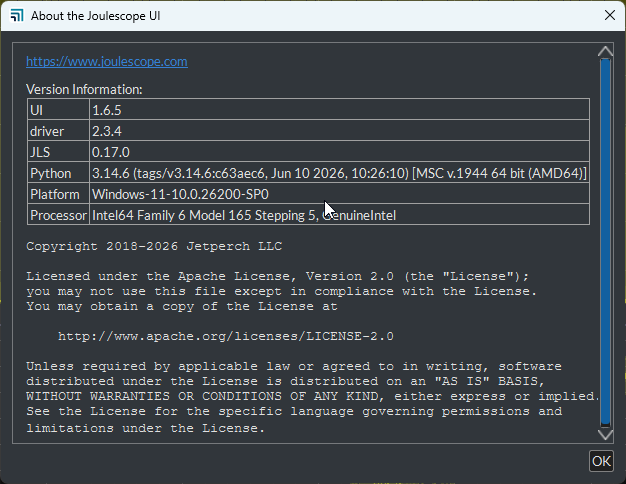The width and height of the screenshot is (626, 484).
Task: Click the driver version cell 2.3.4
Action: (x=339, y=131)
